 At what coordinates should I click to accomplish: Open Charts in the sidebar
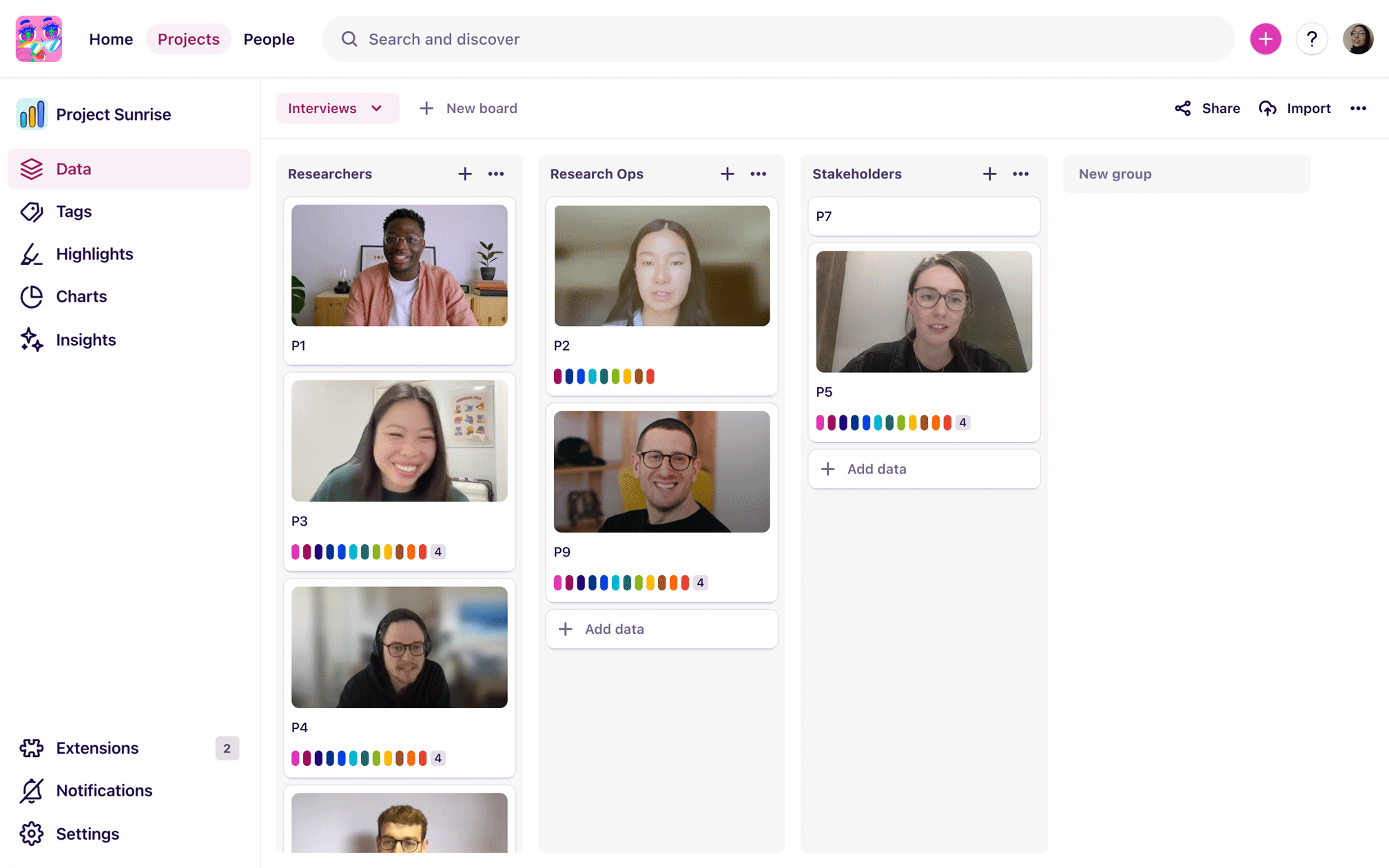coord(81,297)
